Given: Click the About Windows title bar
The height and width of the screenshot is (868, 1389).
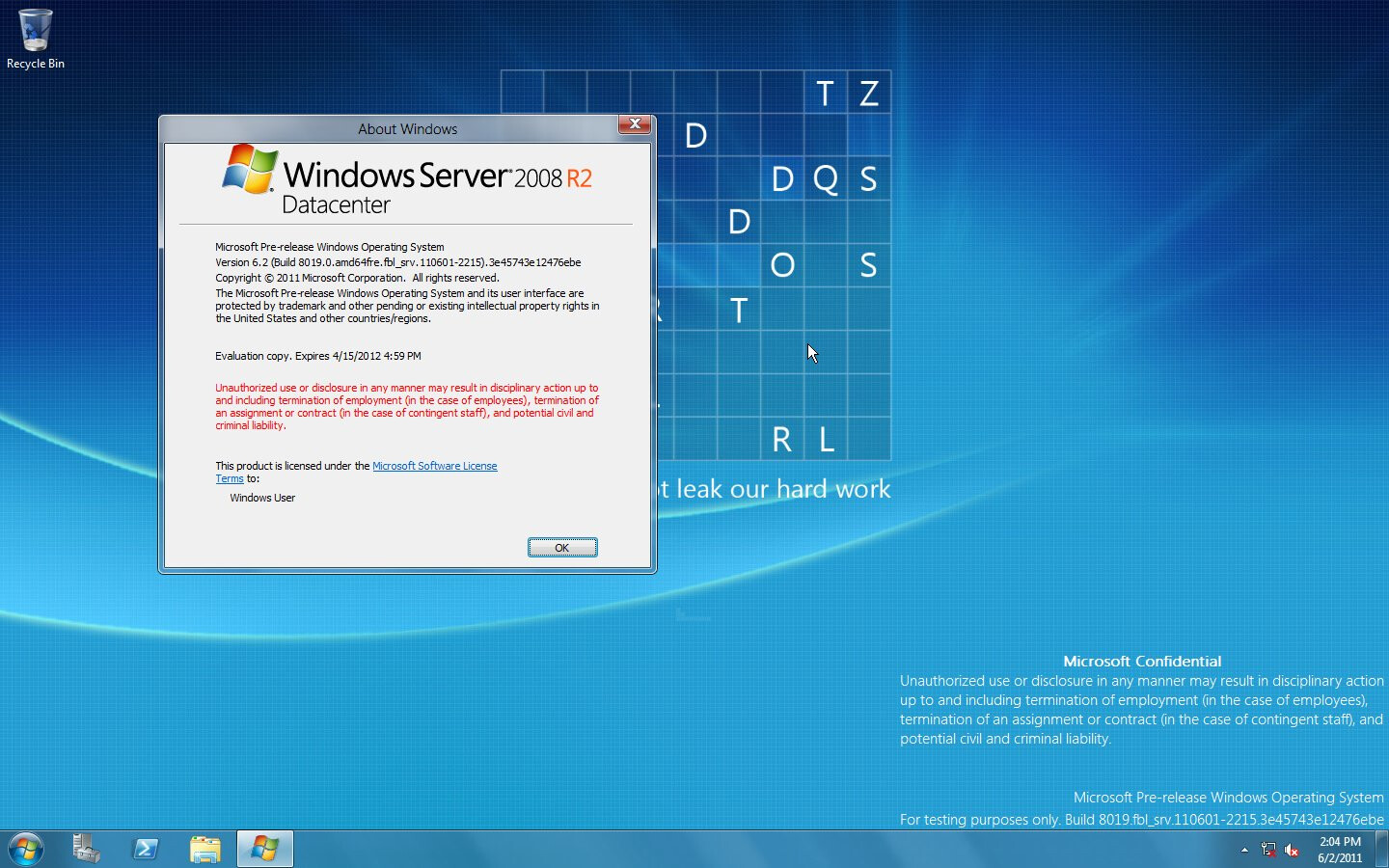Looking at the screenshot, I should [x=407, y=128].
